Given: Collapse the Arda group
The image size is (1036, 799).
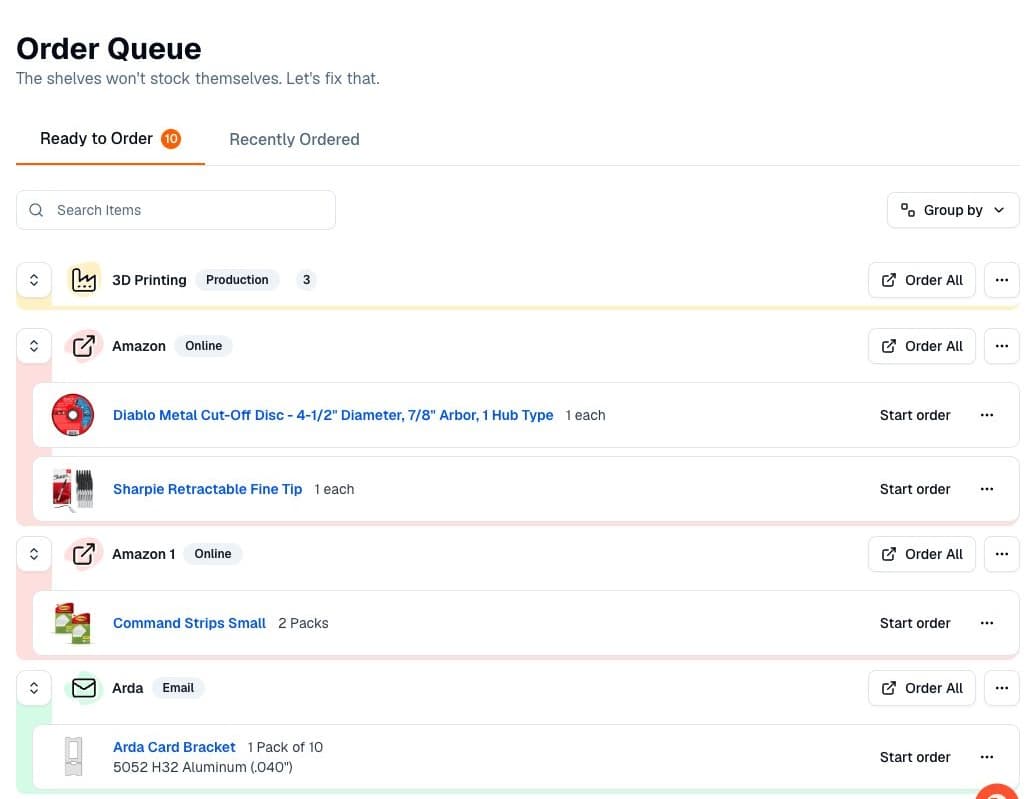Looking at the screenshot, I should (34, 688).
